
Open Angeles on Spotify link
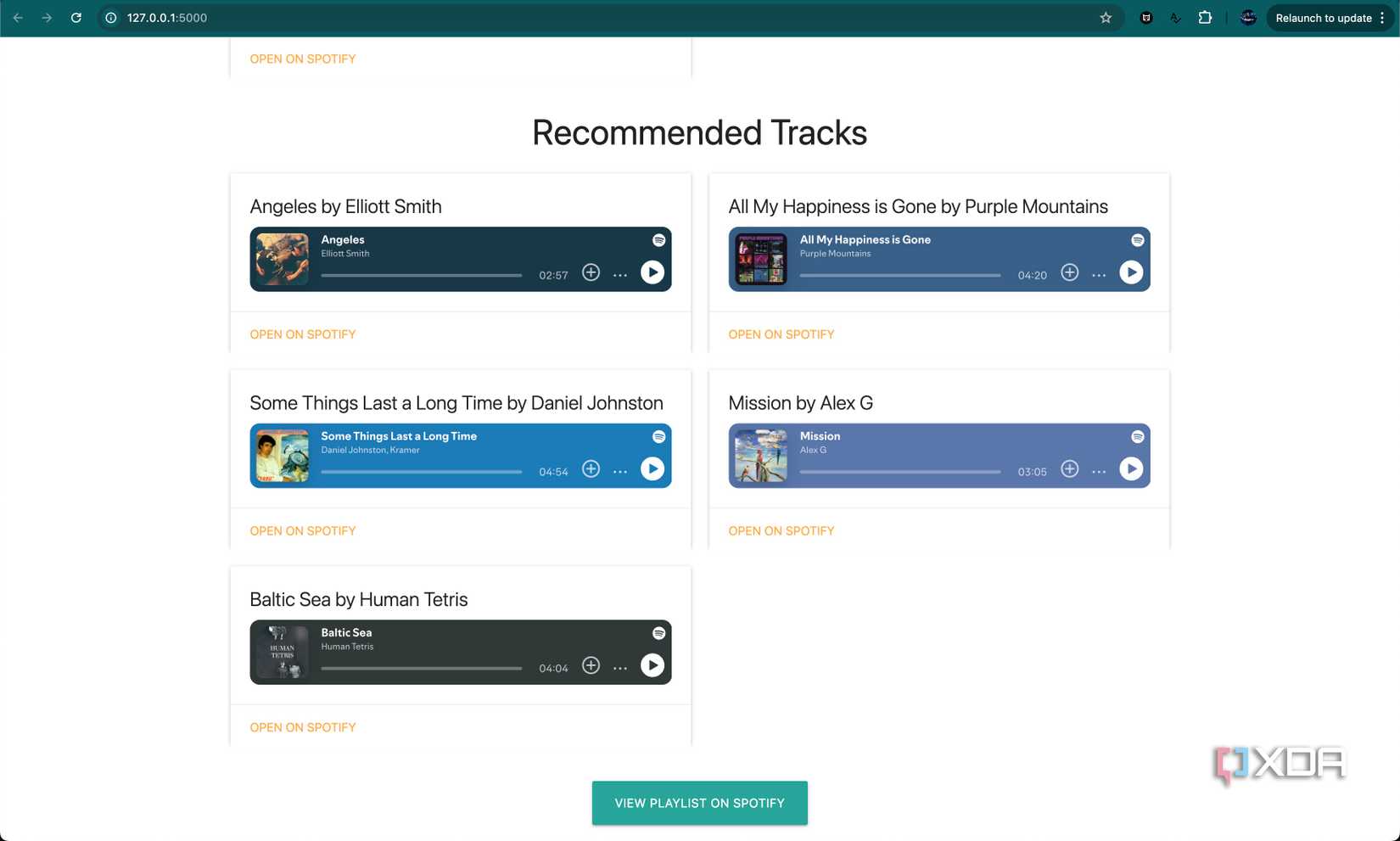(303, 334)
